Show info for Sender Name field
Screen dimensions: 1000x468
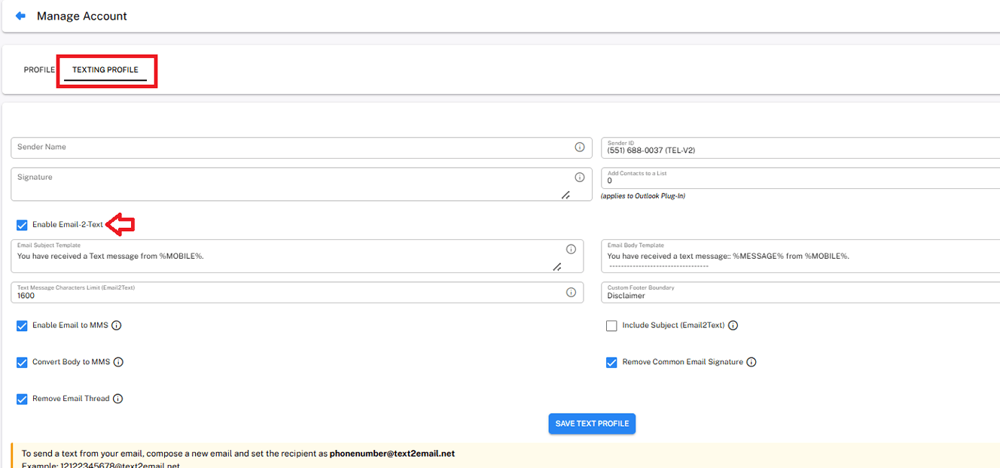tap(579, 147)
